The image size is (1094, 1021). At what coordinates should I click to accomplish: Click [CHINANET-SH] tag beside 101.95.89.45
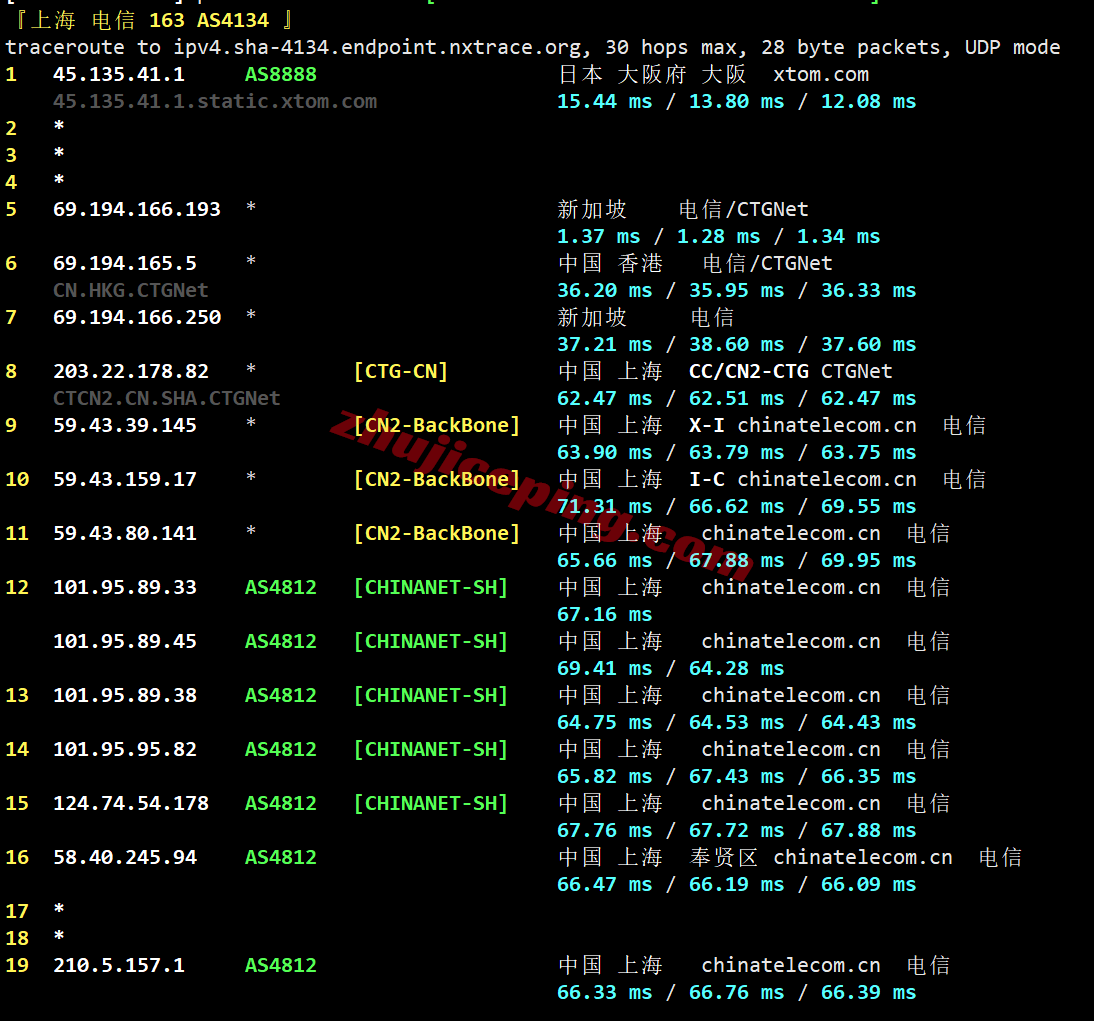(430, 641)
